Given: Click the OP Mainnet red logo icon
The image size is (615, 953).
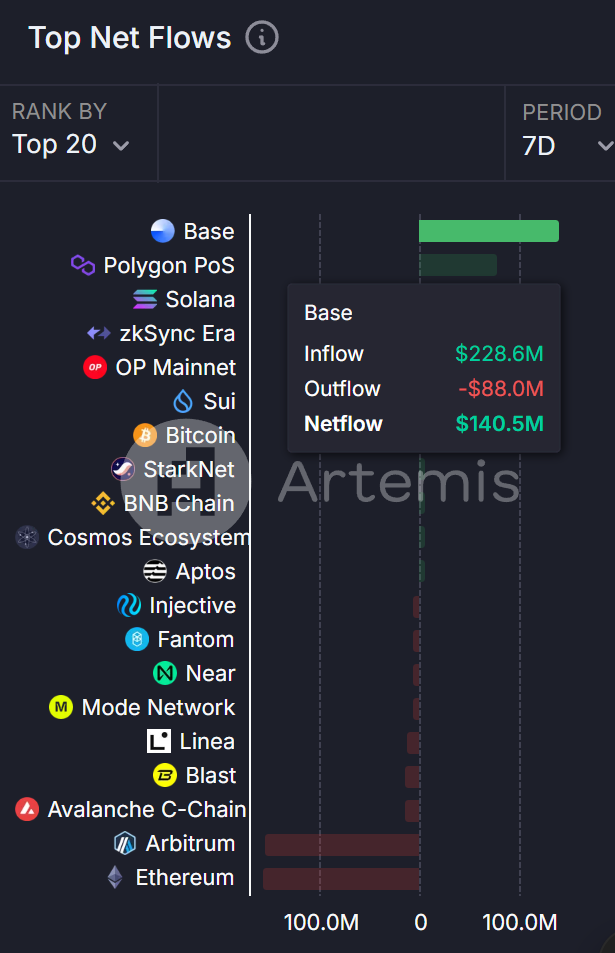Looking at the screenshot, I should 95,367.
